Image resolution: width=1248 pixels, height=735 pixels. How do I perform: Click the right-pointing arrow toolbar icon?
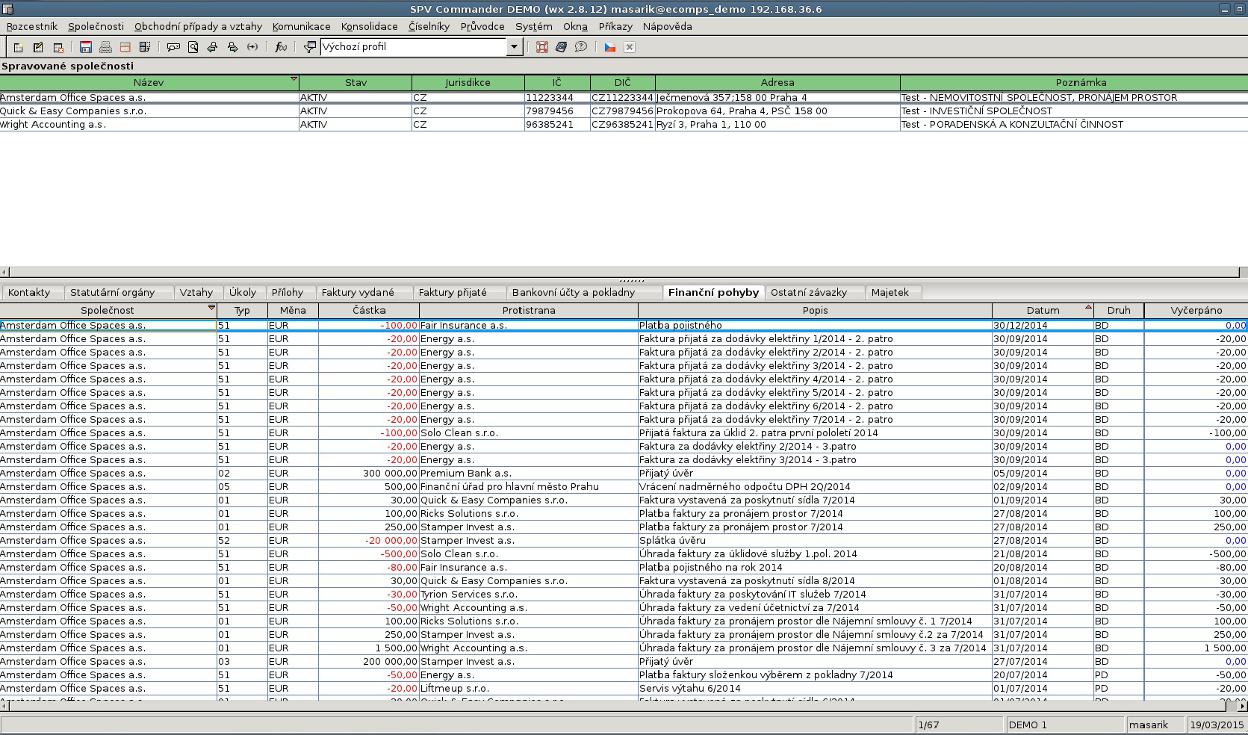click(232, 47)
